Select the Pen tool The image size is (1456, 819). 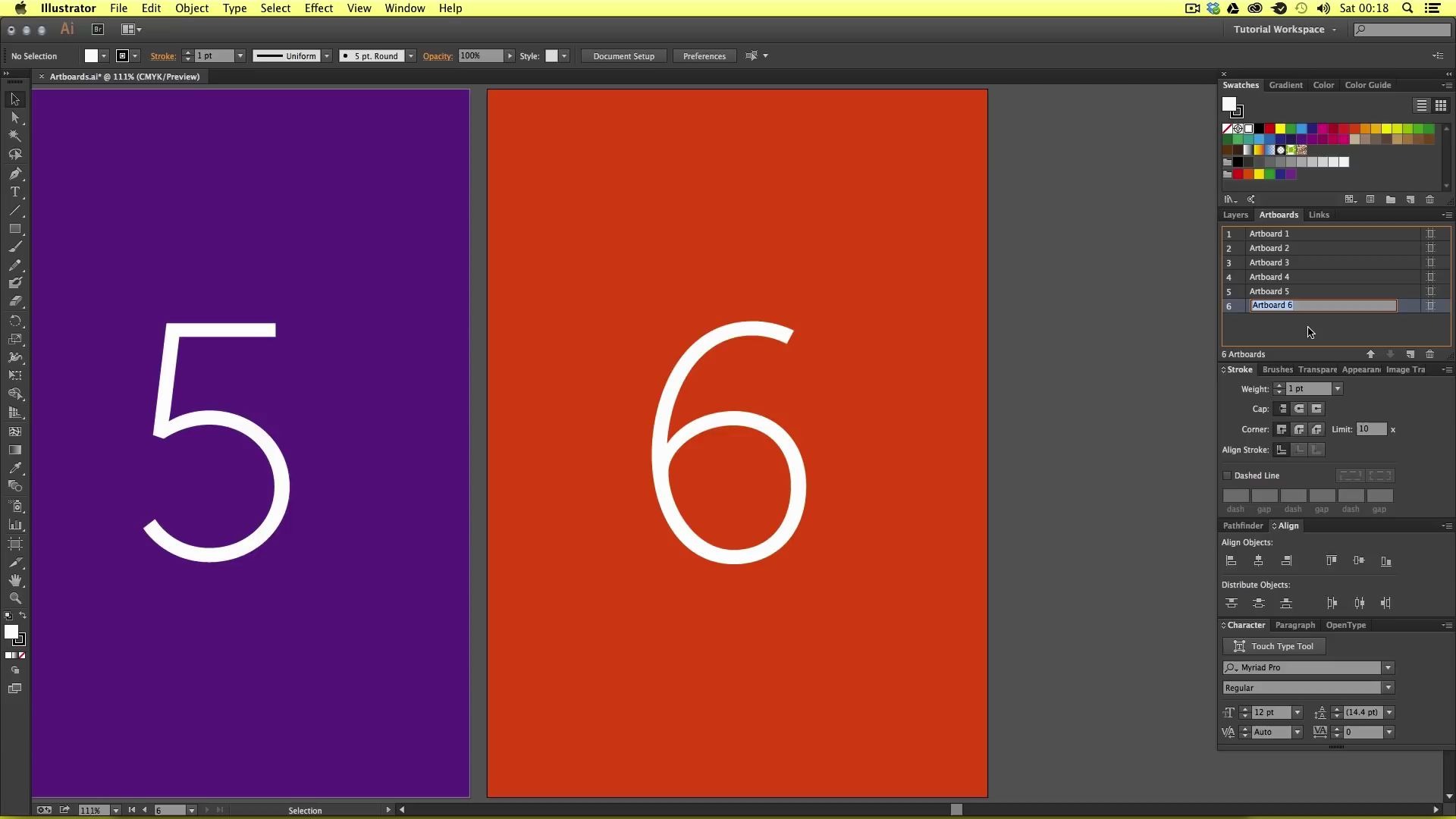14,174
